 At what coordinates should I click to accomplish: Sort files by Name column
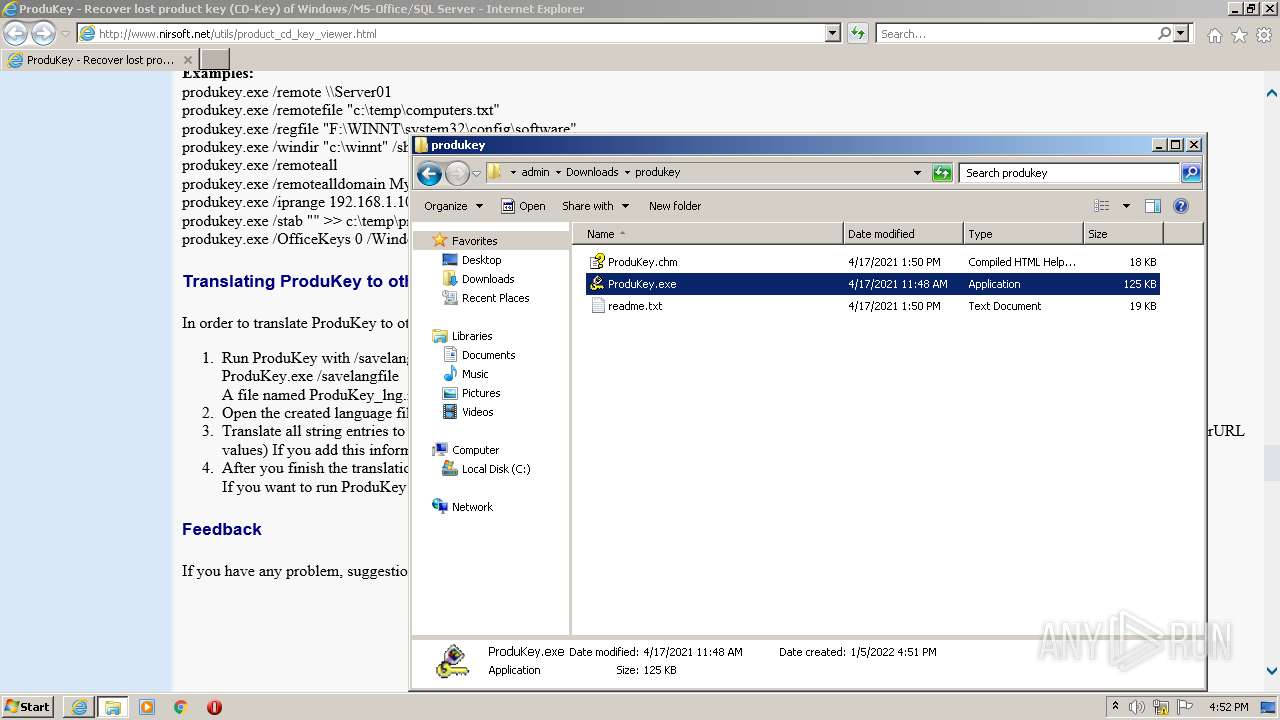[708, 234]
